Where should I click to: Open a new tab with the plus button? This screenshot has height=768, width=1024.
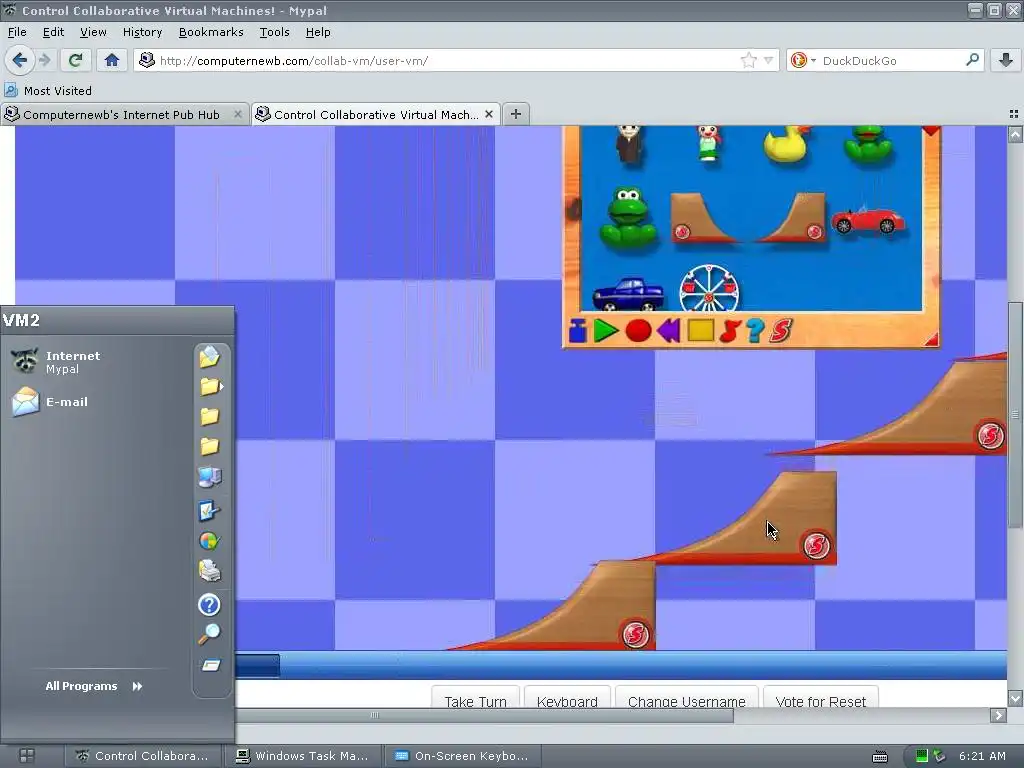[515, 114]
